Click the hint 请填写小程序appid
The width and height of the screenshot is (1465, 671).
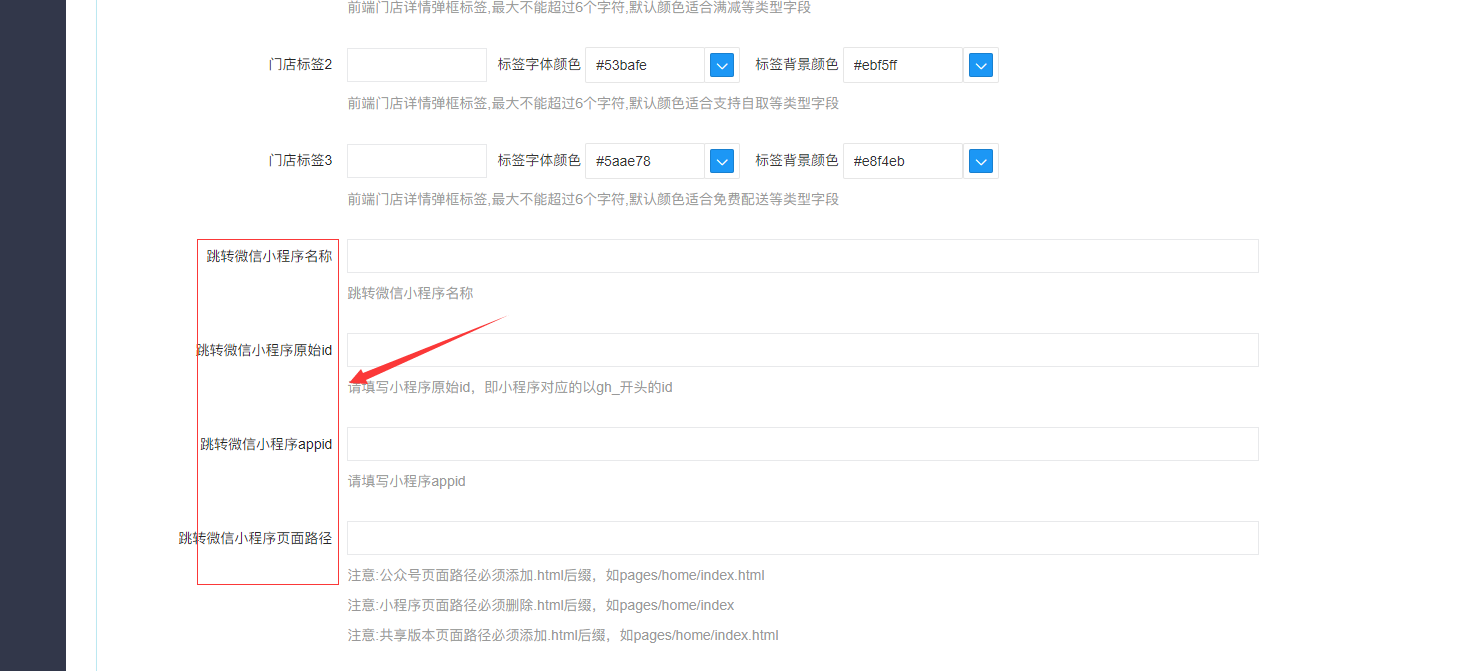(x=406, y=481)
